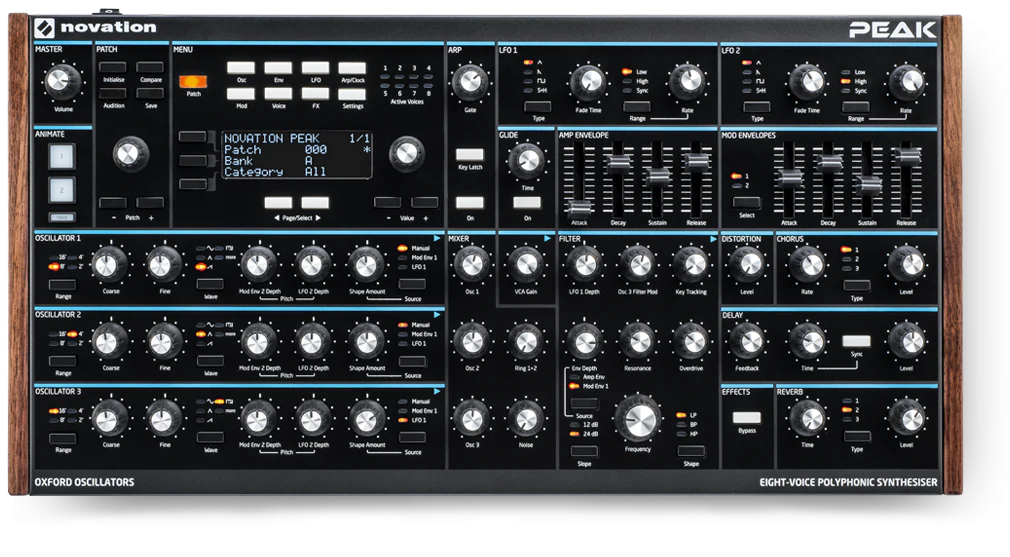Viewport: 1010px width, 557px height.
Task: Toggle the Arp On button
Action: 470,203
